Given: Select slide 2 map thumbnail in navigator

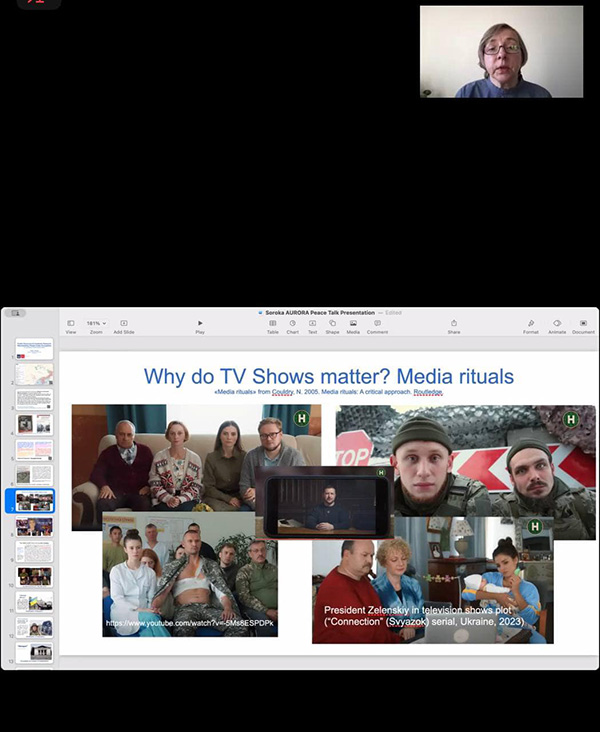Looking at the screenshot, I should pyautogui.click(x=35, y=374).
